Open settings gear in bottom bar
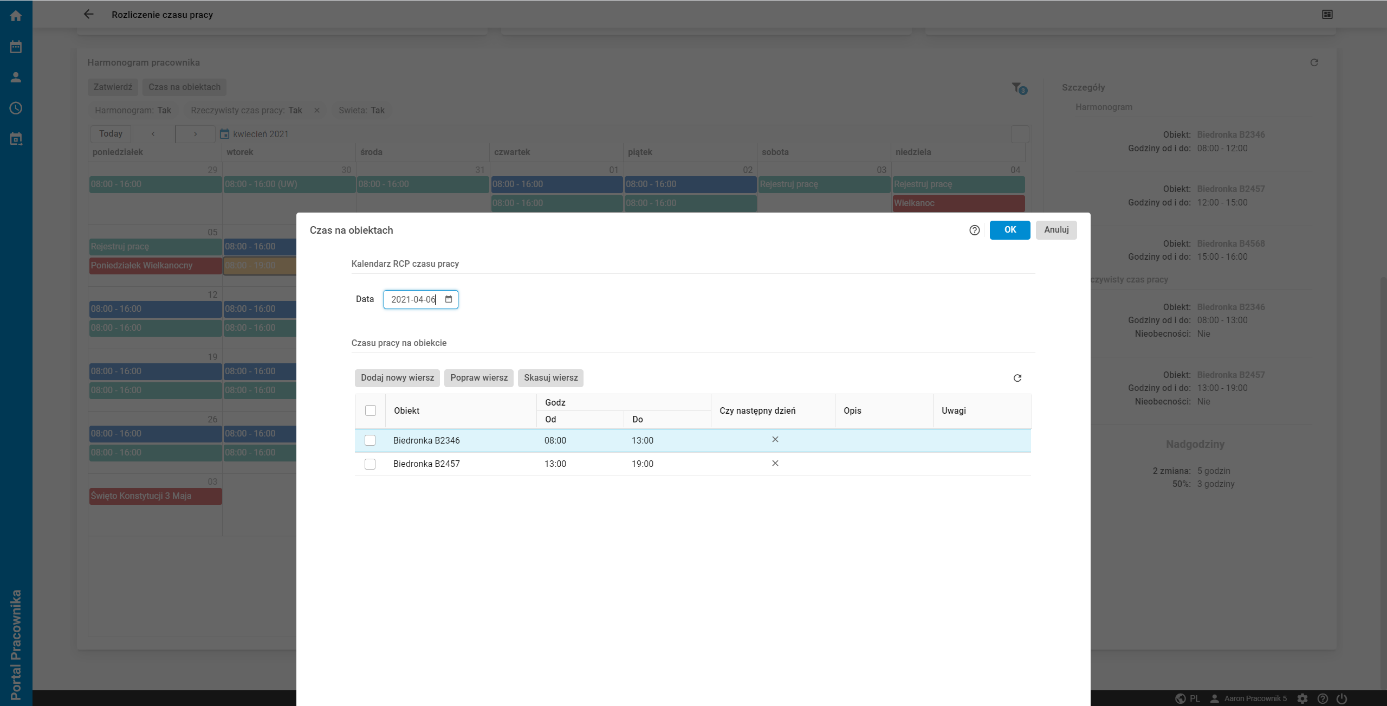Screen dimensions: 1387x706 click(x=1302, y=698)
